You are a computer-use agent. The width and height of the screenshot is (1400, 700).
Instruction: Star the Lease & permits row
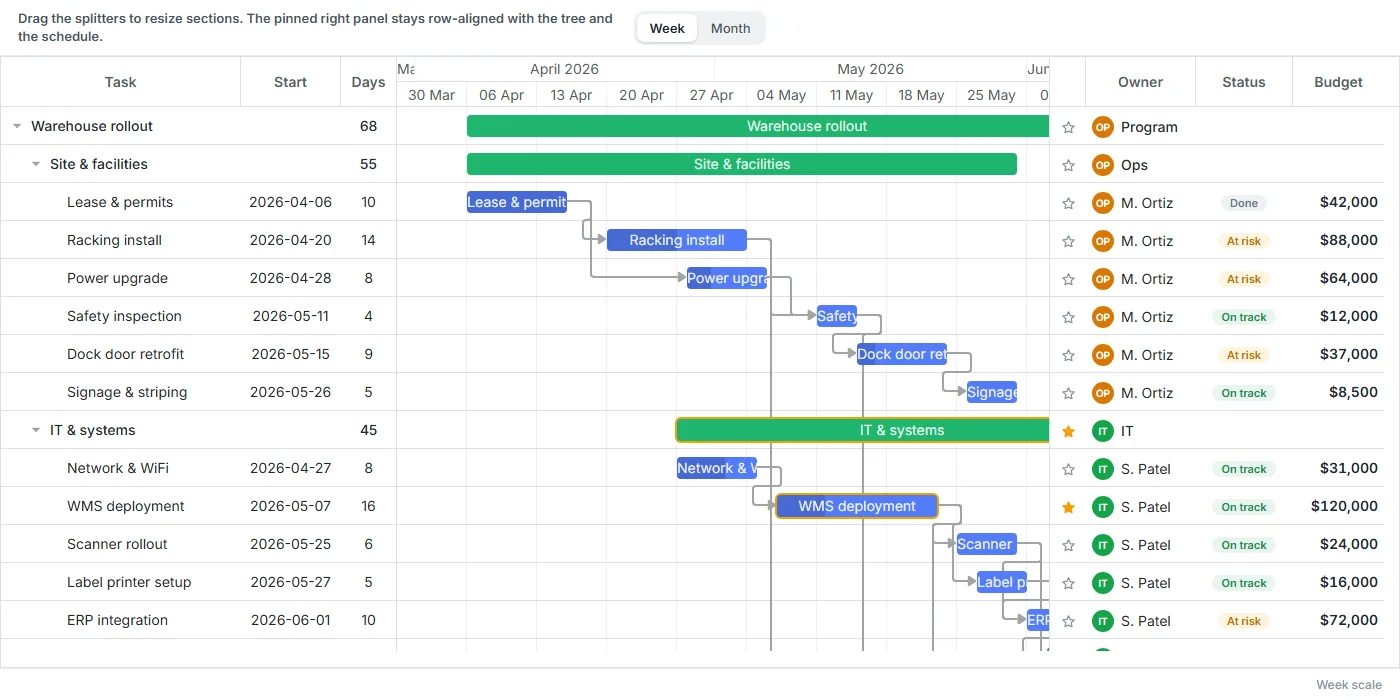(1068, 203)
